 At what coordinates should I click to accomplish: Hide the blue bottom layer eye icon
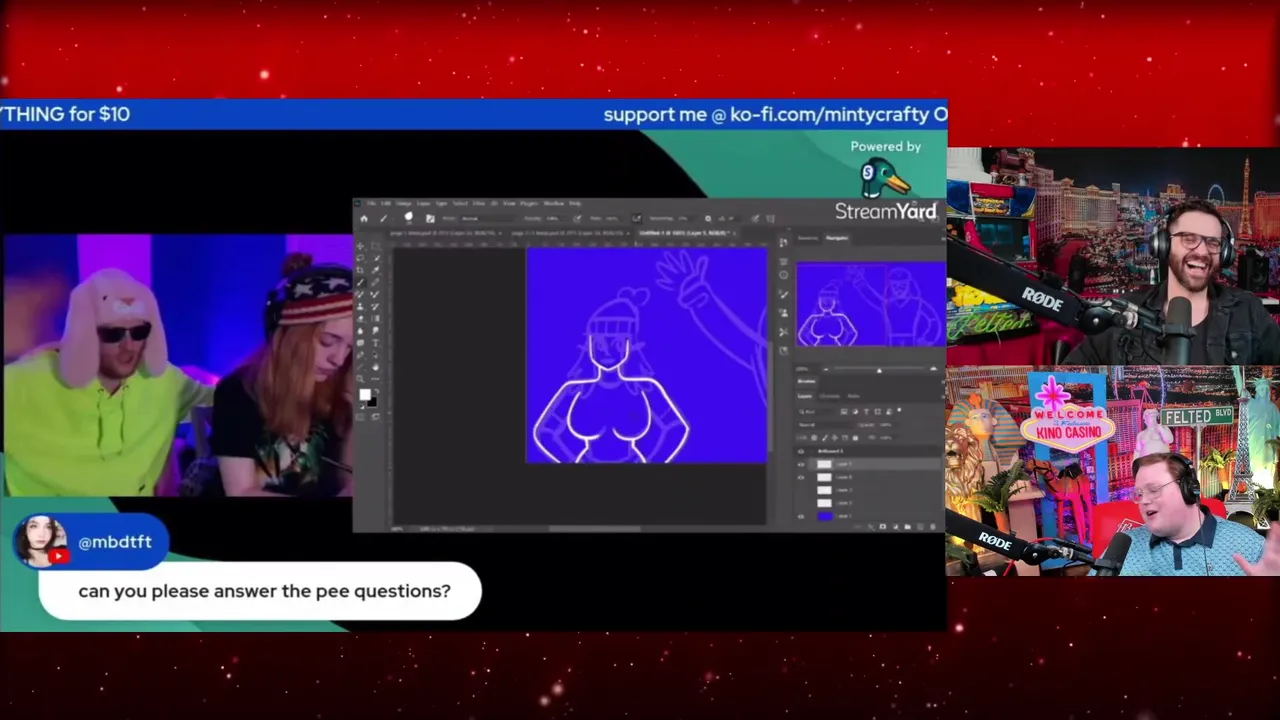pyautogui.click(x=801, y=517)
